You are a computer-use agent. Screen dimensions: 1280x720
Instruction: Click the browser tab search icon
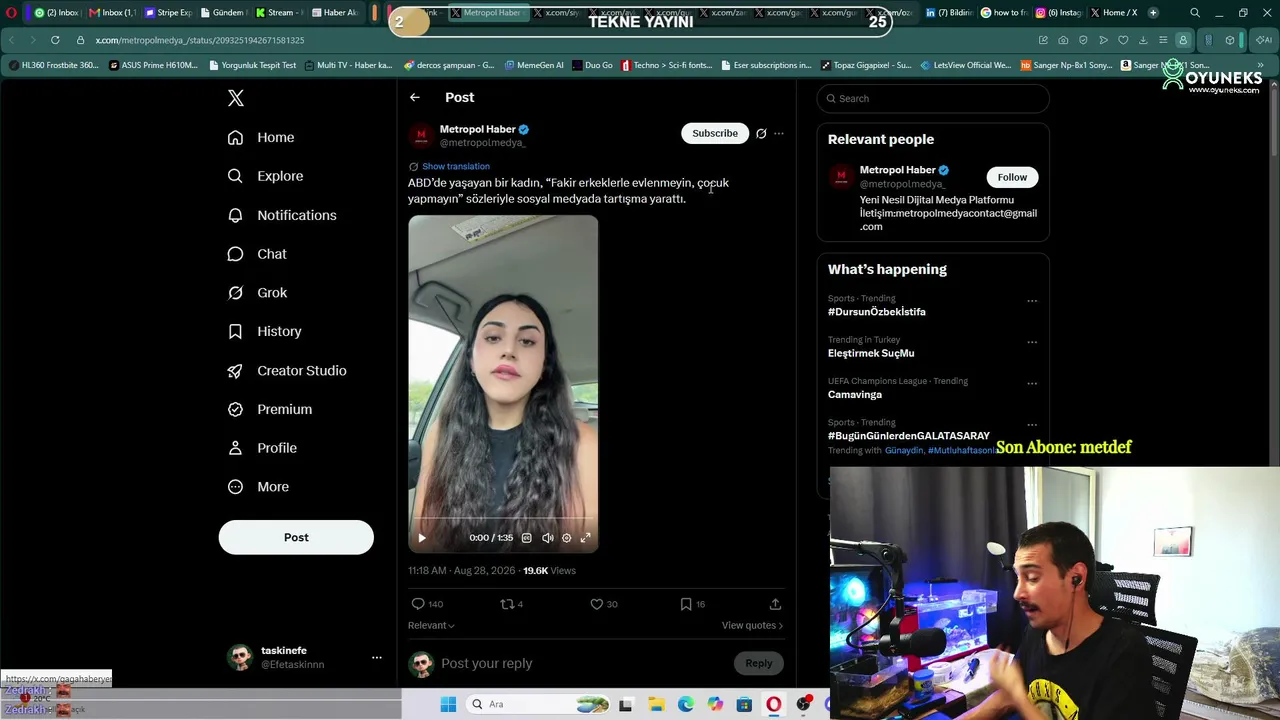click(x=1195, y=13)
